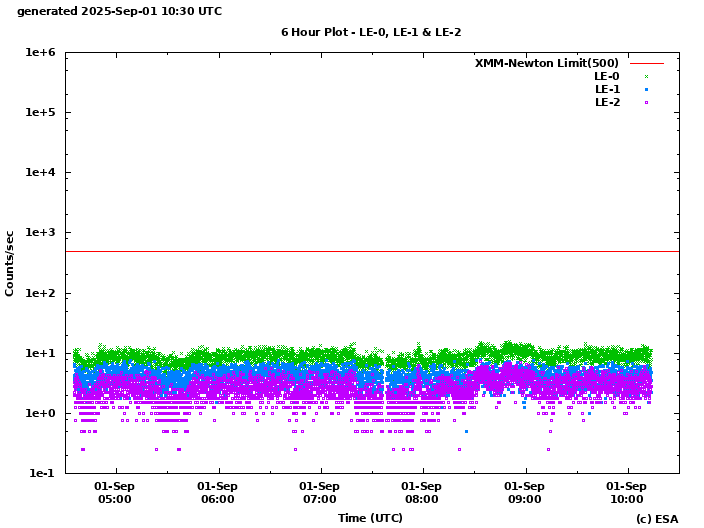Click the 1e+2 y-axis tick label
The image size is (704, 528).
click(40, 293)
